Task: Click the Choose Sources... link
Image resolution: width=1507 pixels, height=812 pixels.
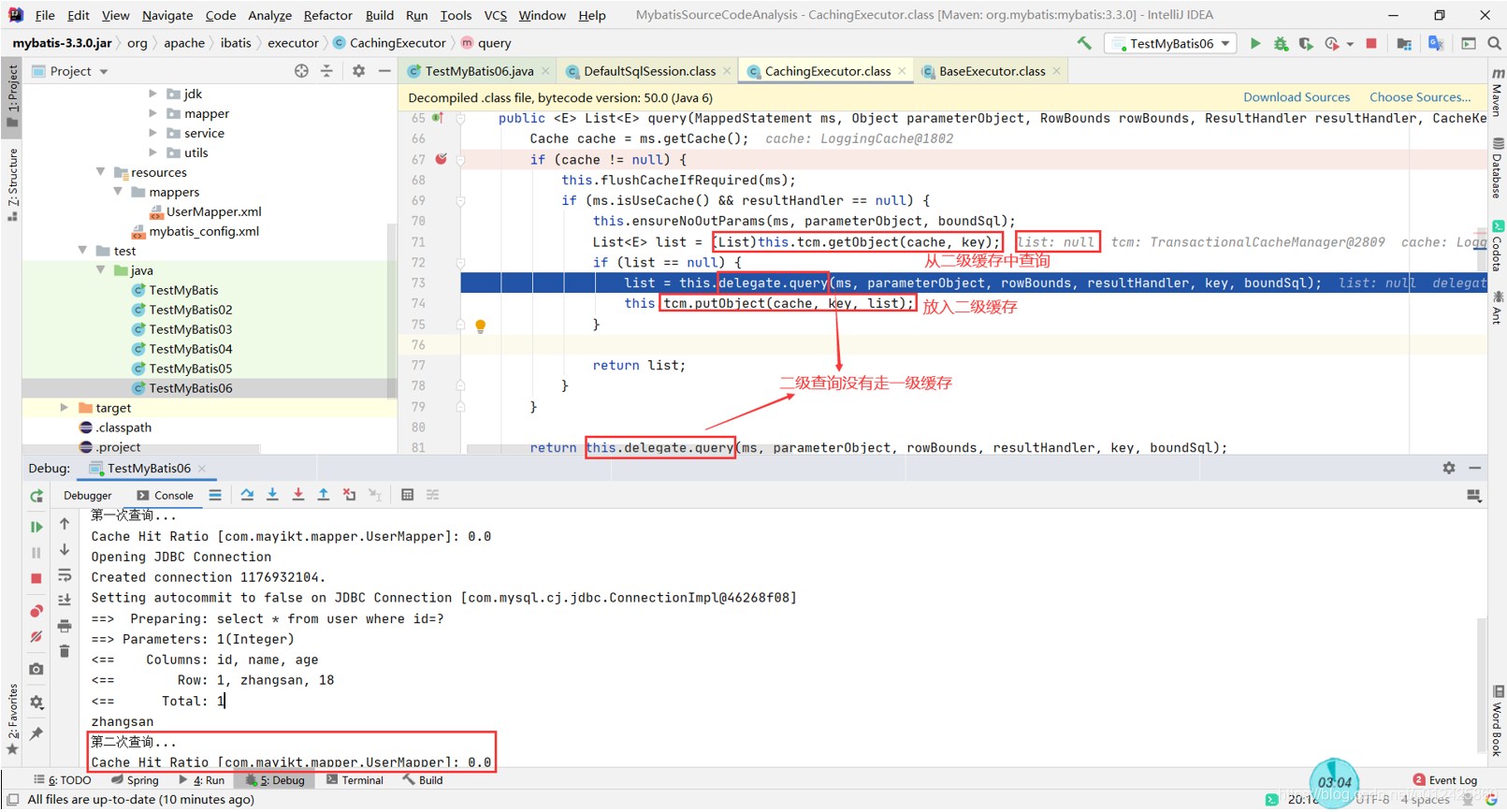Action: (1420, 97)
